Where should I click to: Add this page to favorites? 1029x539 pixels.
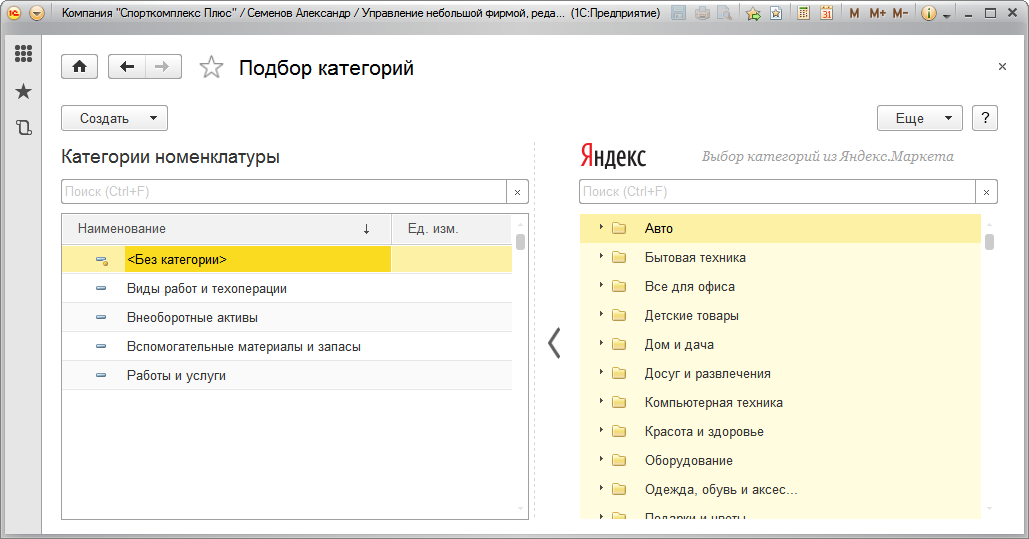(211, 68)
